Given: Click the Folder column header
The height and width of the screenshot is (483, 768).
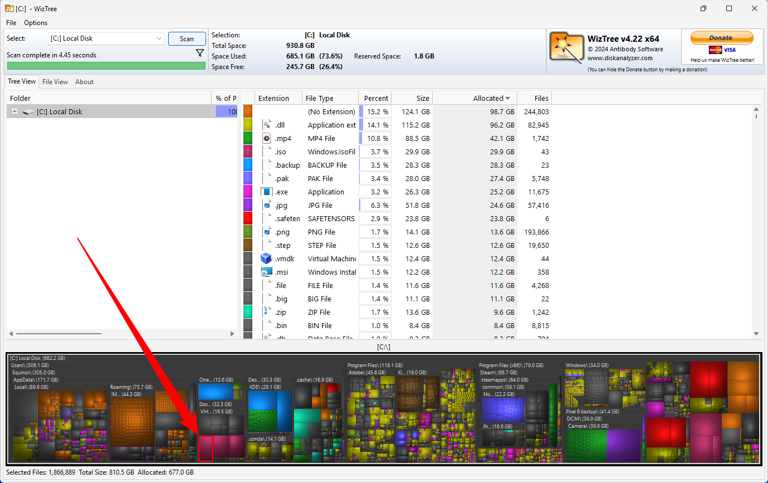Looking at the screenshot, I should click(x=109, y=98).
